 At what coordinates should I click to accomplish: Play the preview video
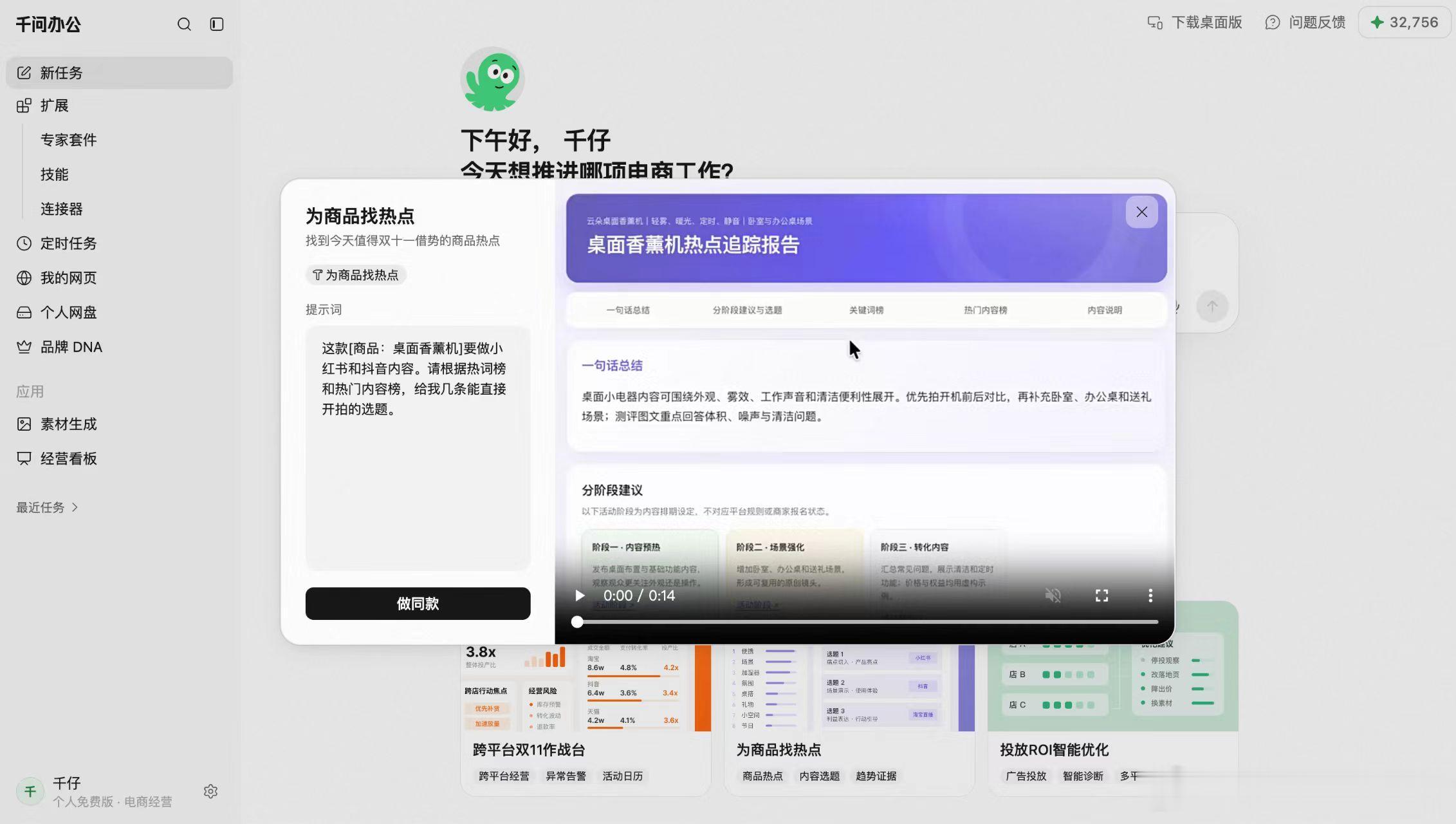coord(580,595)
